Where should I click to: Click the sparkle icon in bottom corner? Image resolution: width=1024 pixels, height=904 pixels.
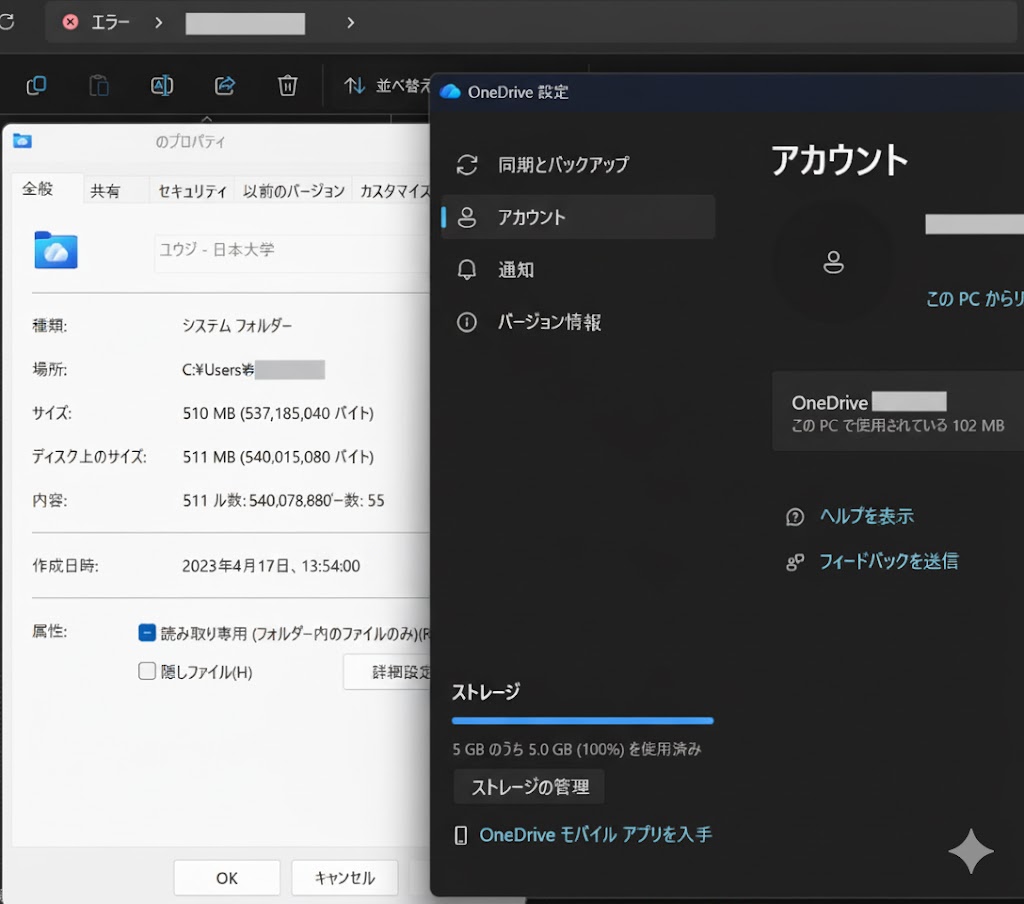(x=971, y=851)
